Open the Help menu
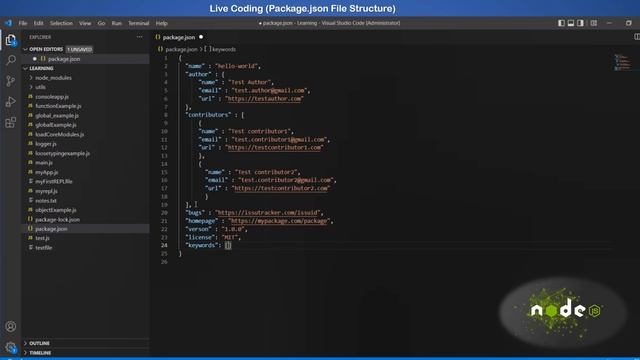640x360 pixels. click(x=162, y=23)
